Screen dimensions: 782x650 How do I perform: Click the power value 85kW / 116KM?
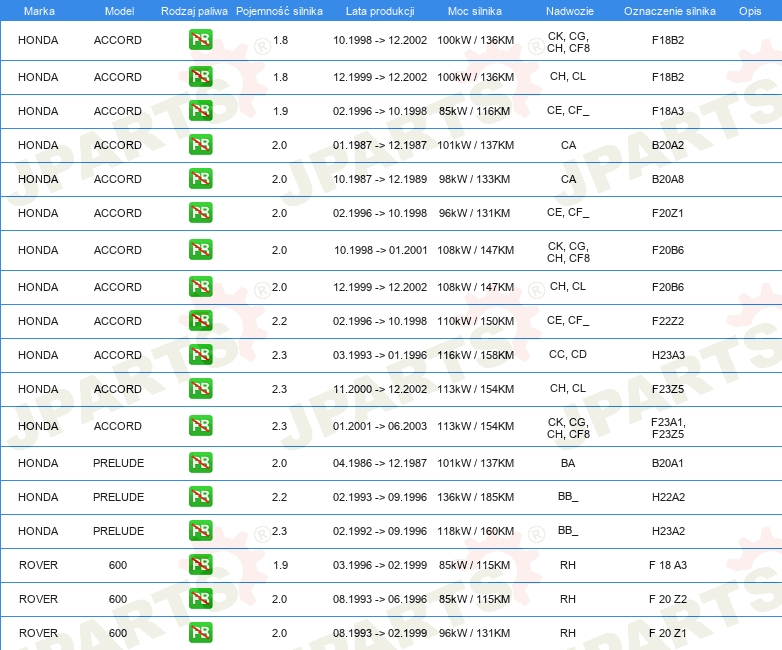pos(474,111)
